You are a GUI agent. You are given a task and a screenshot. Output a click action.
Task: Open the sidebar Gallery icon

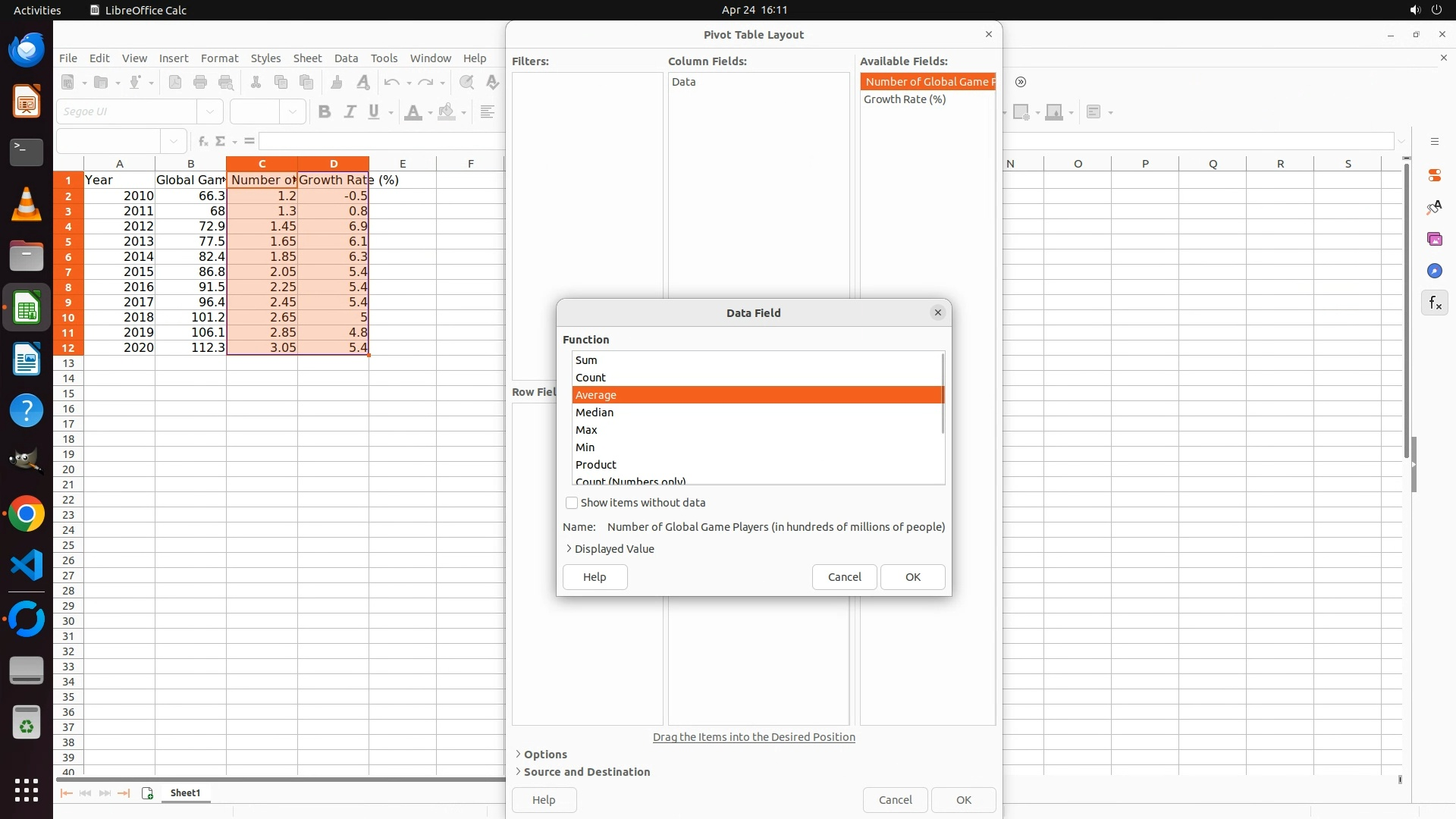1434,239
